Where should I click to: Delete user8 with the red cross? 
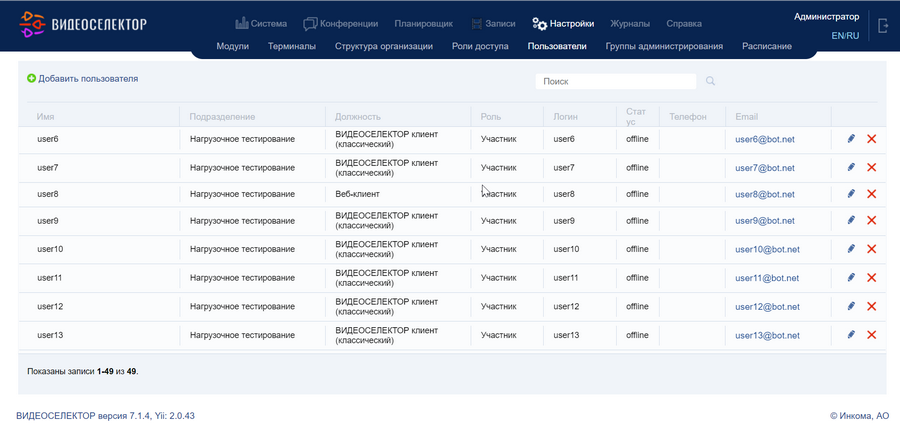871,194
